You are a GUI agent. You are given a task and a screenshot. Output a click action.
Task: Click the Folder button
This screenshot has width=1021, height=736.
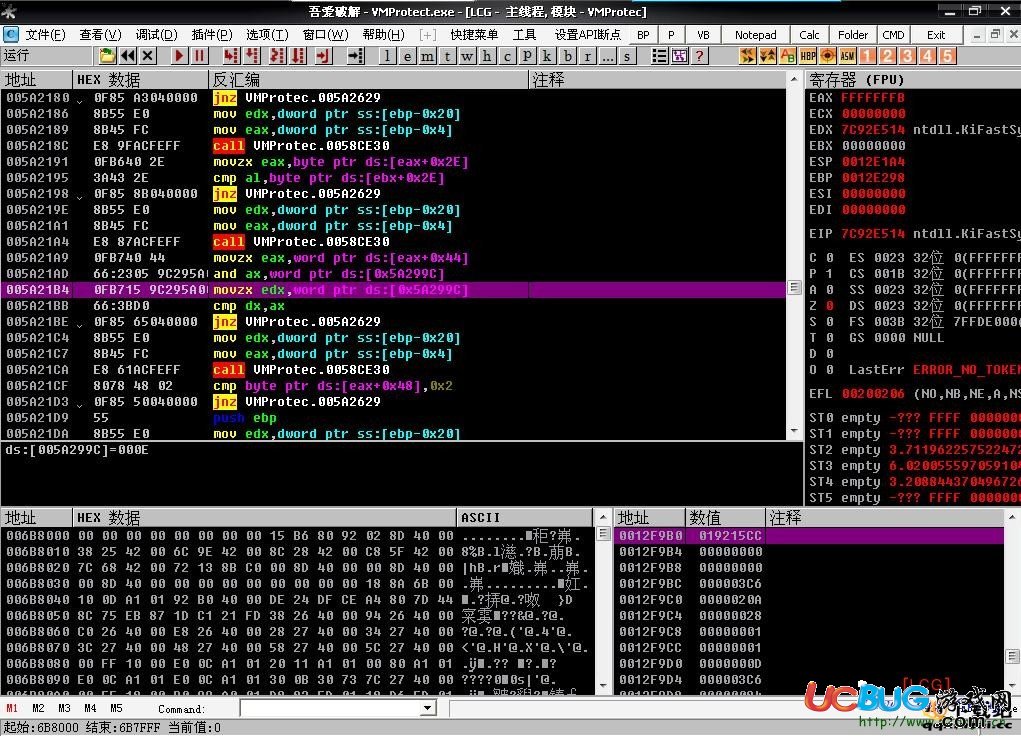click(852, 35)
